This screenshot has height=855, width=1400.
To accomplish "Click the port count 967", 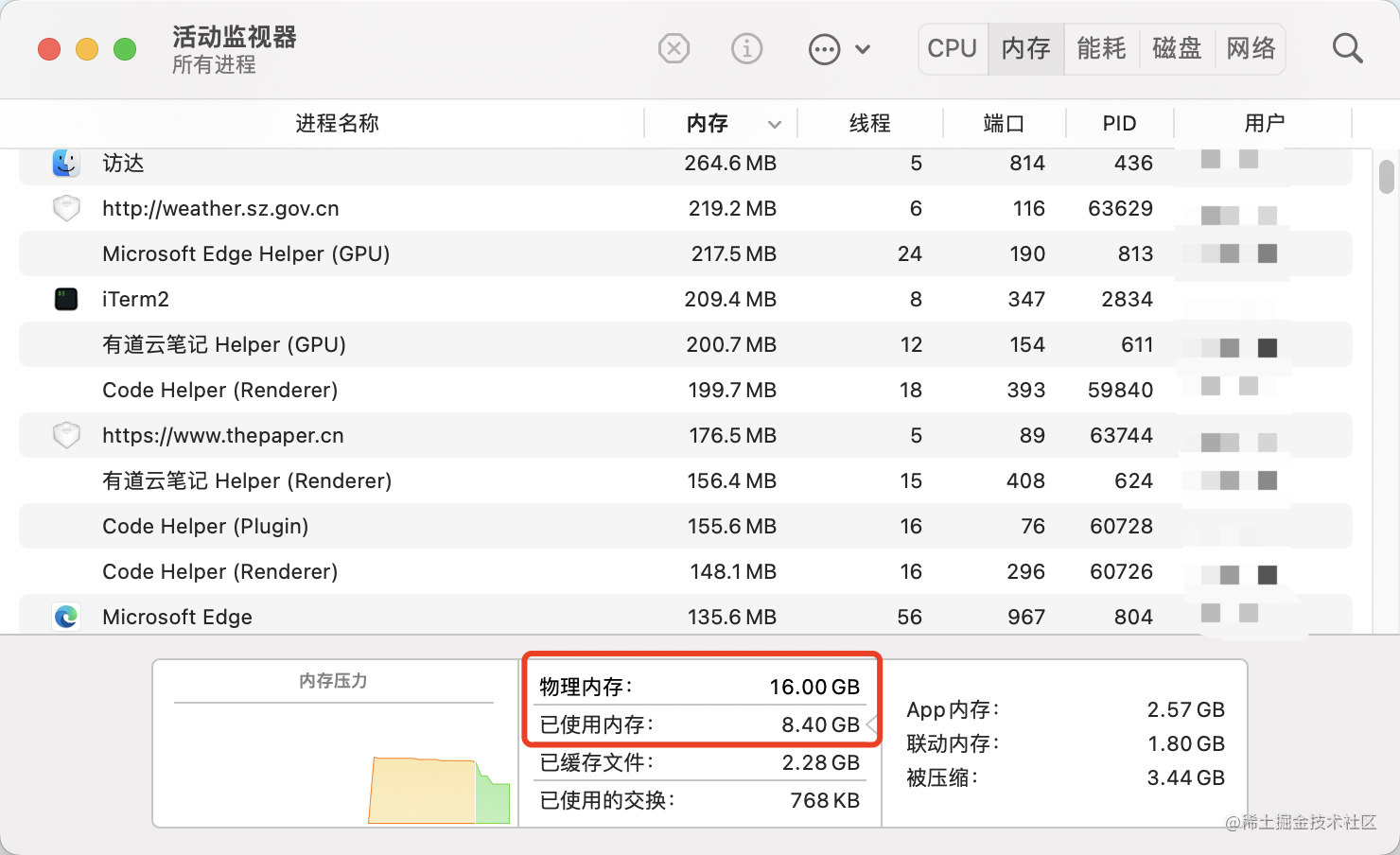I will coord(1026,617).
